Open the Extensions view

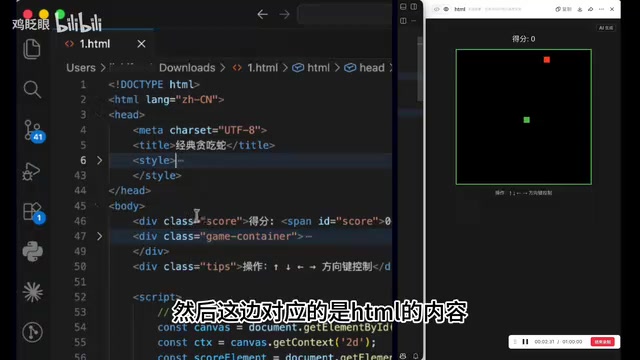33,212
